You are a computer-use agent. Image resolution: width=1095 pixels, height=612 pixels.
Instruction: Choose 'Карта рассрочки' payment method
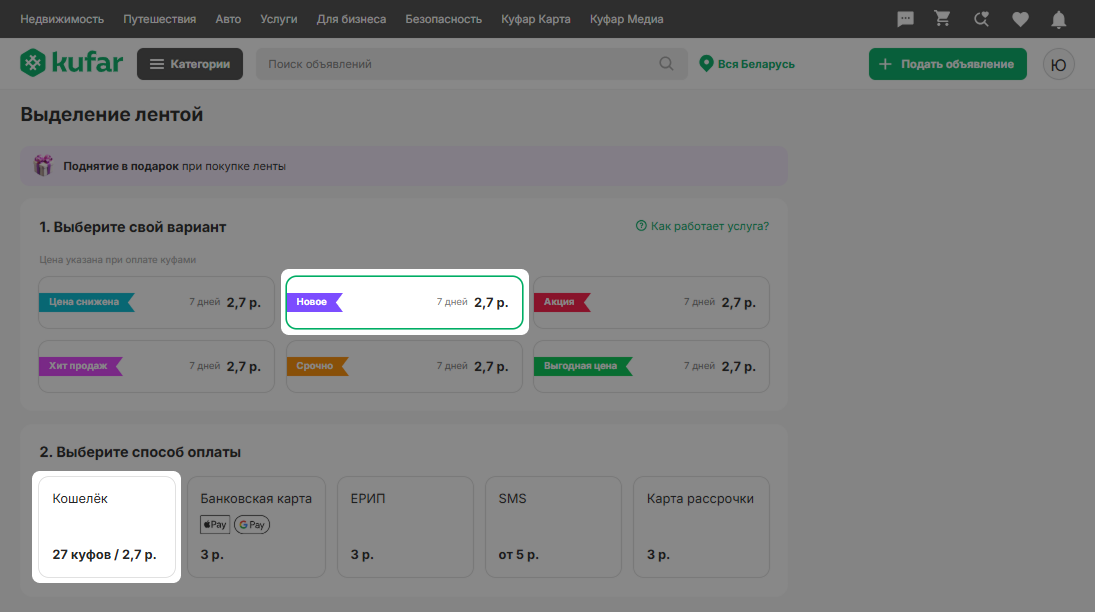[701, 527]
